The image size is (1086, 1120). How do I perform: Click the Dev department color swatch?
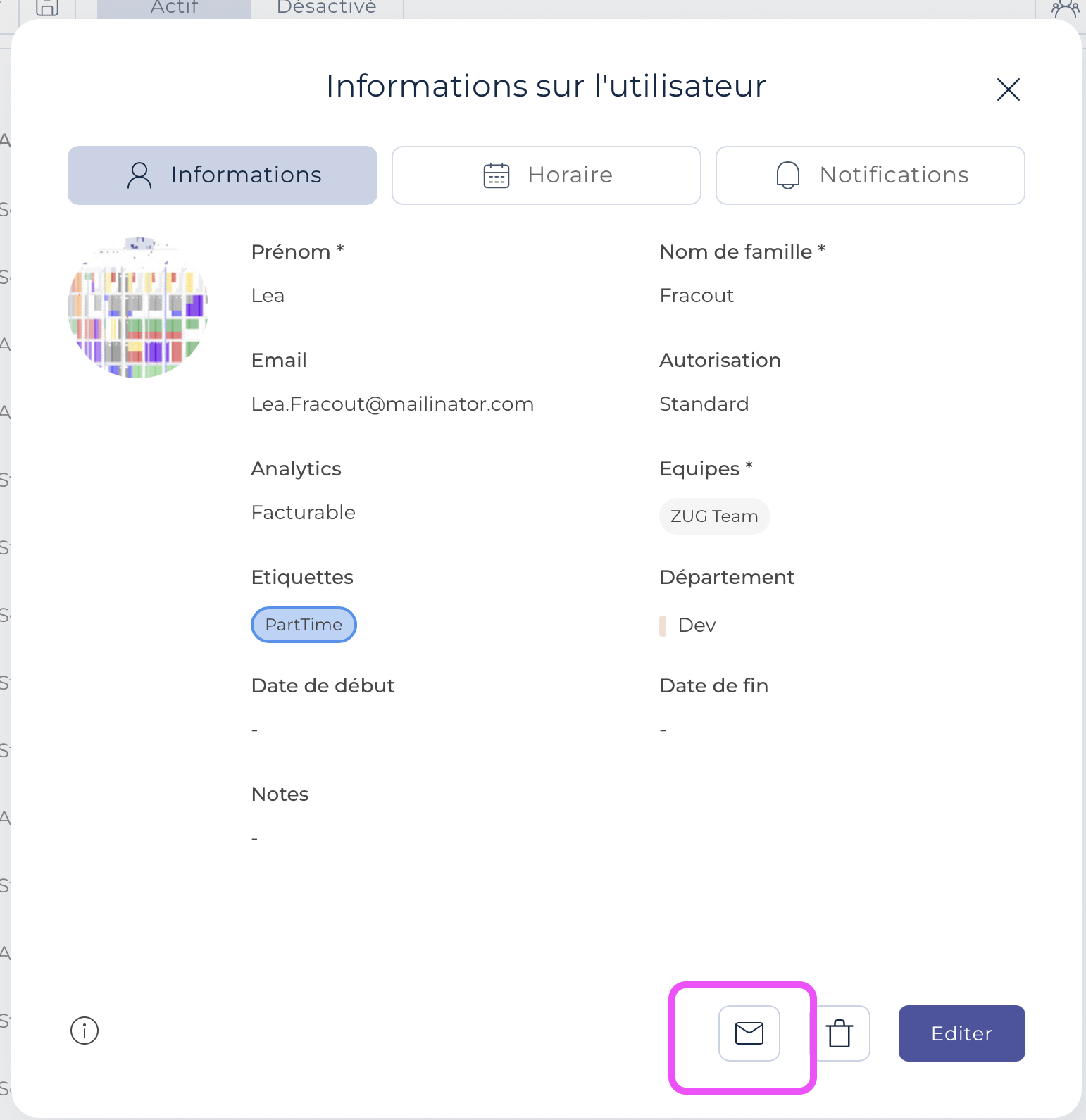pos(663,626)
